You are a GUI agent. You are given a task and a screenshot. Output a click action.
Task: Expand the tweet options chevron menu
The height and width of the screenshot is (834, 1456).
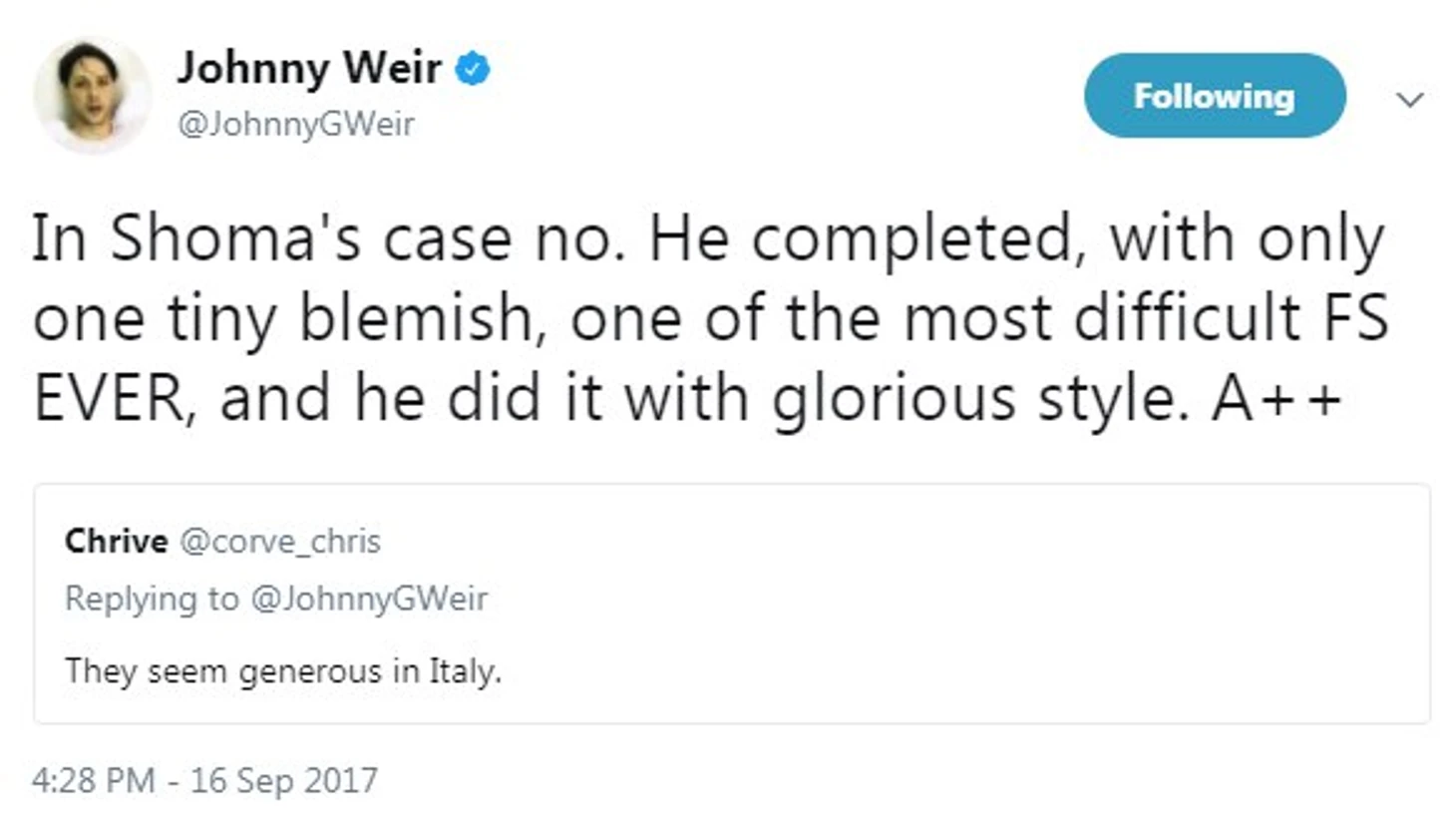pyautogui.click(x=1409, y=100)
